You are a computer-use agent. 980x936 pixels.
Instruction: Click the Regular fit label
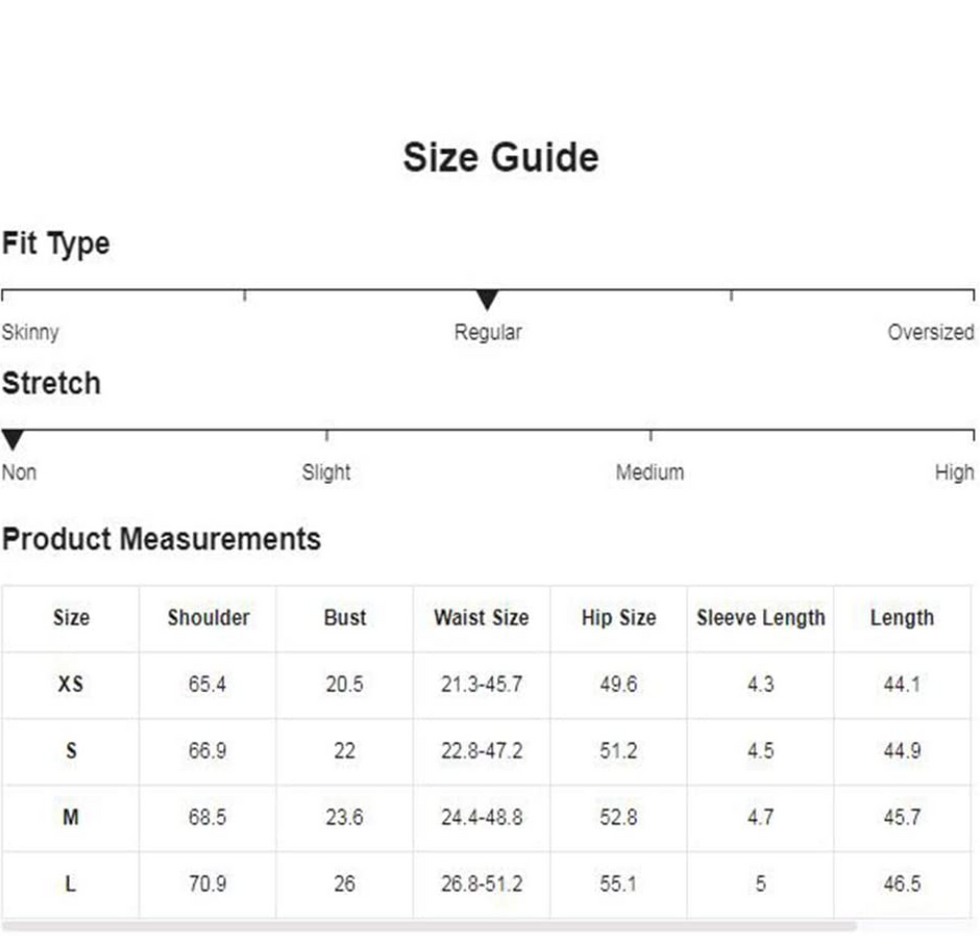pyautogui.click(x=488, y=332)
